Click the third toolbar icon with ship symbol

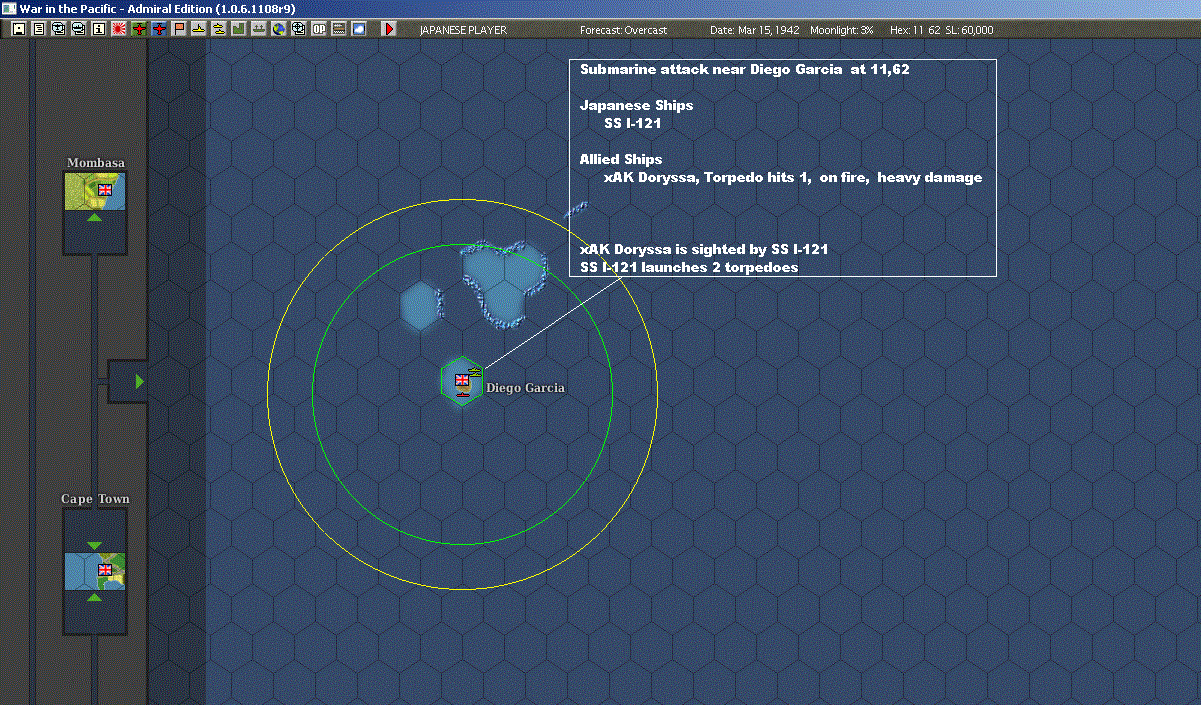point(58,29)
